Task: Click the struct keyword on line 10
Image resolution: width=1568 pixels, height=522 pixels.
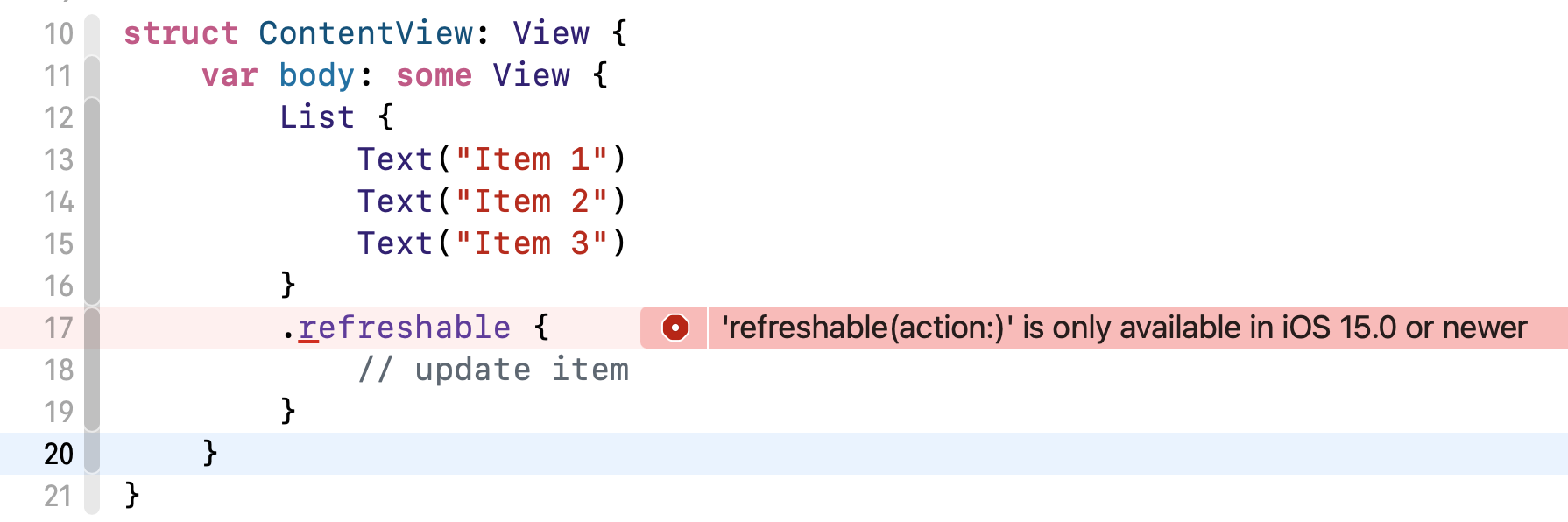Action: coord(180,33)
